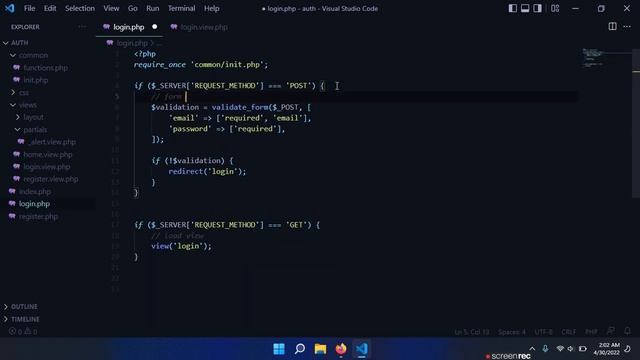This screenshot has width=640, height=360.
Task: Show hidden system tray icons chevron
Action: point(532,349)
